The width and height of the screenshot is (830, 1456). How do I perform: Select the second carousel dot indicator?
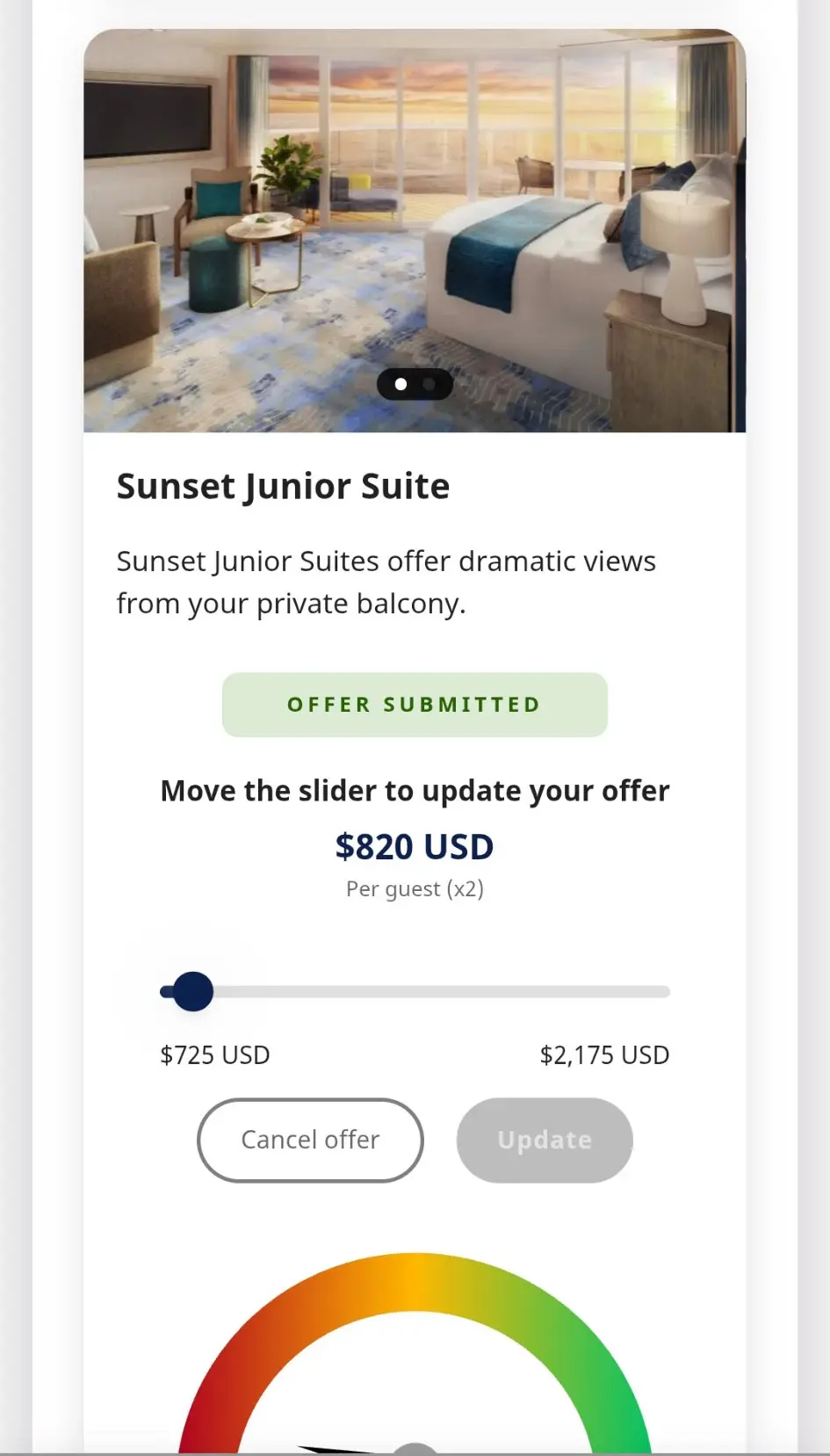[x=429, y=384]
